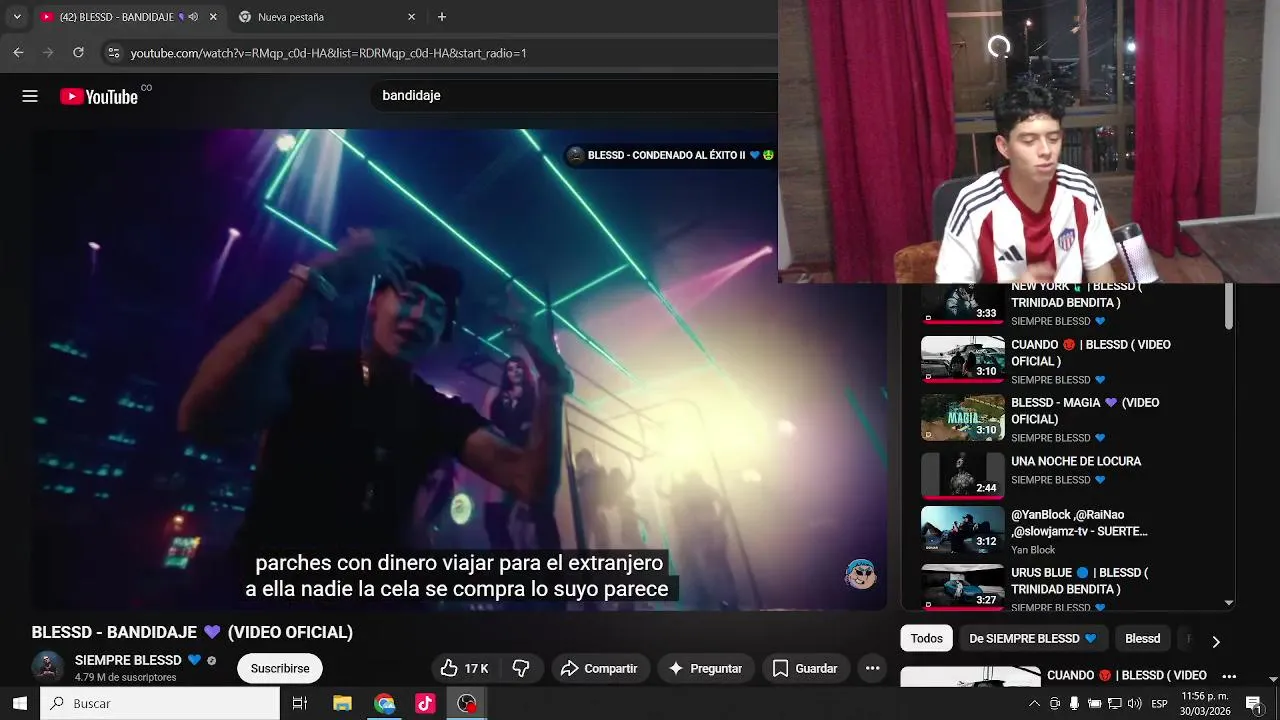
Task: Open the site information icon in the address bar
Action: click(113, 53)
